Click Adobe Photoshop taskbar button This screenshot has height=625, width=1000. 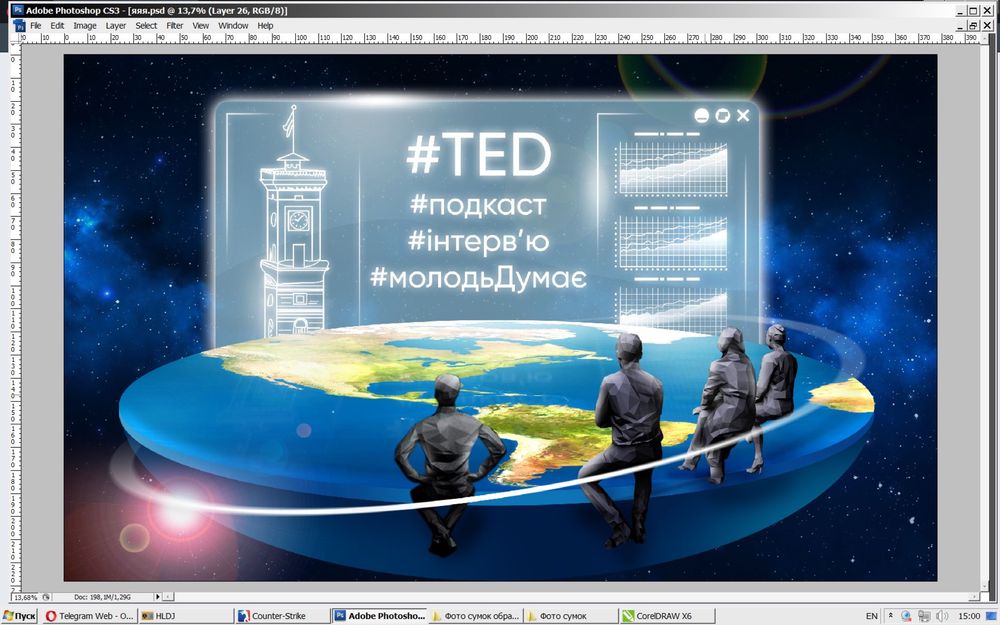click(x=379, y=616)
